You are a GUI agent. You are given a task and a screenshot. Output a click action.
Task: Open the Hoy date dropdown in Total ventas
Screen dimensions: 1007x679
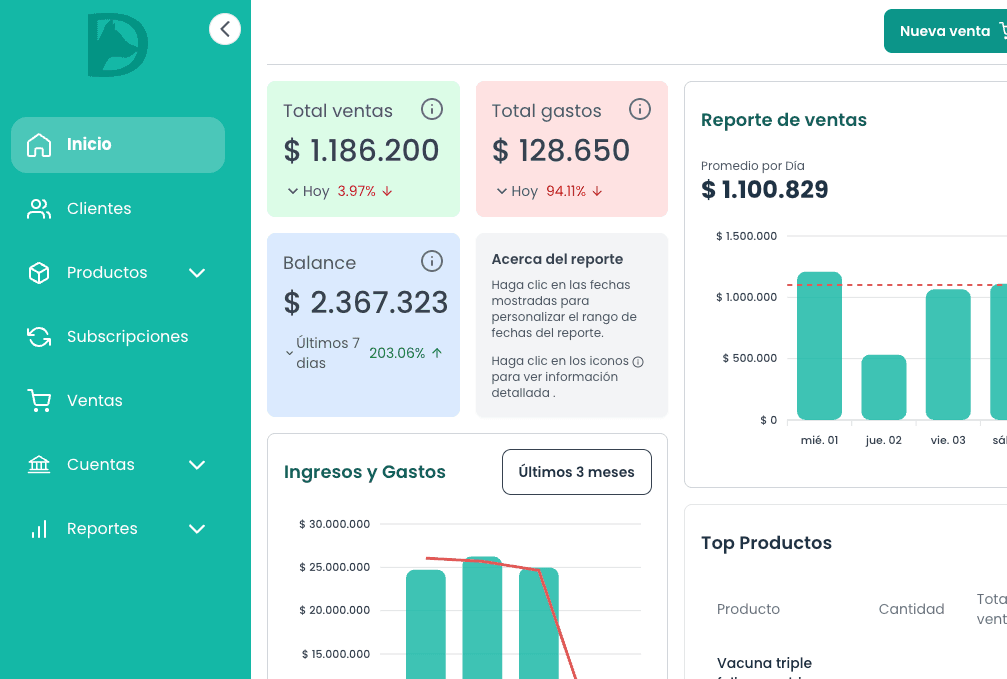coord(308,191)
